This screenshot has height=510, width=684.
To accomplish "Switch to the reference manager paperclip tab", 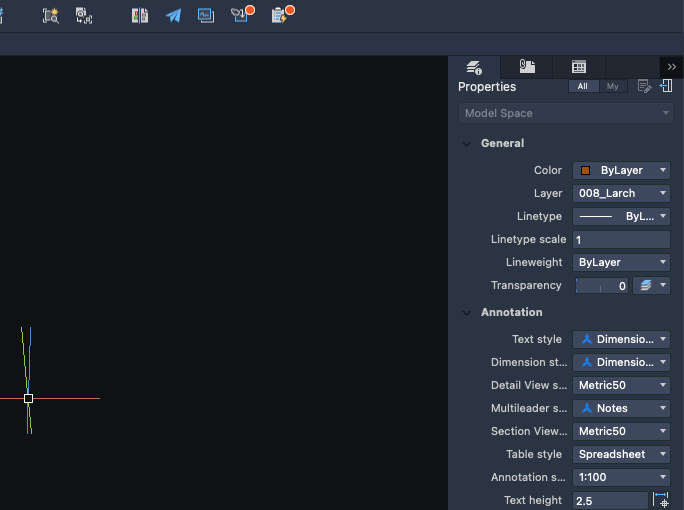I will tap(527, 67).
